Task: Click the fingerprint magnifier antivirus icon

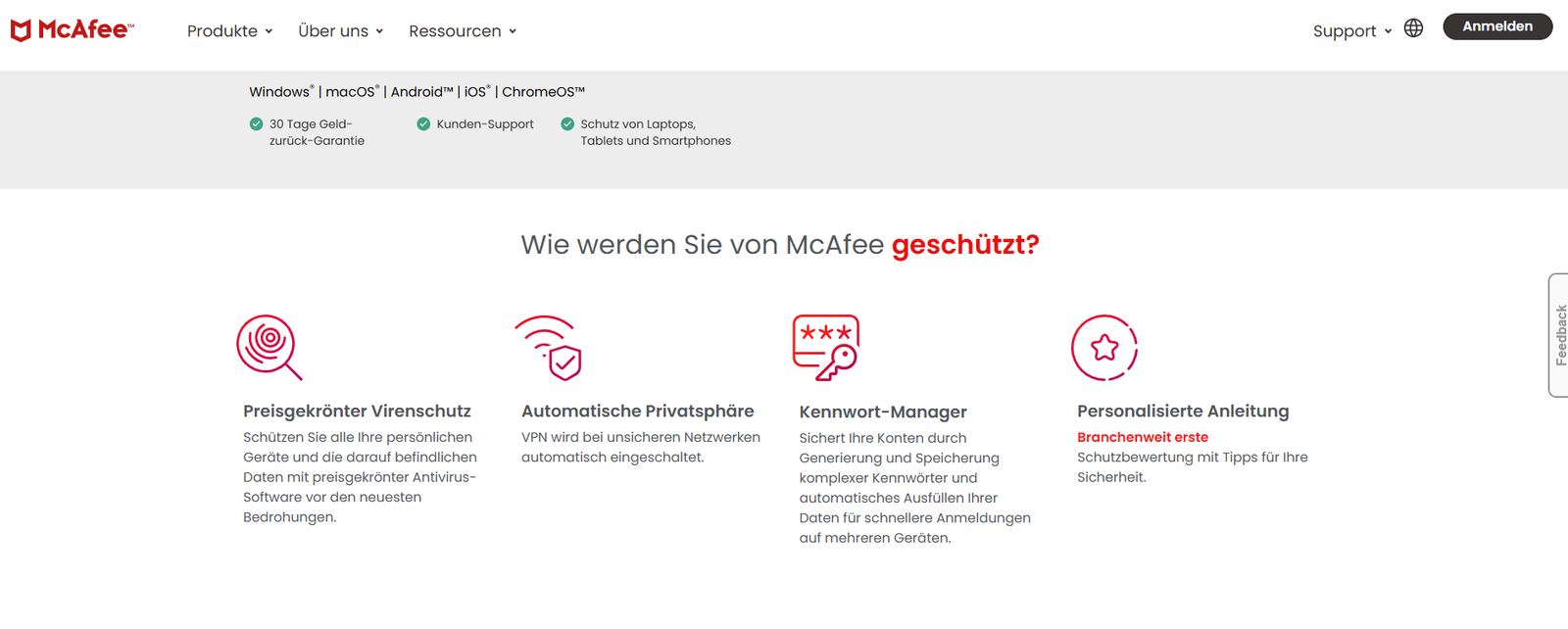Action: point(269,347)
